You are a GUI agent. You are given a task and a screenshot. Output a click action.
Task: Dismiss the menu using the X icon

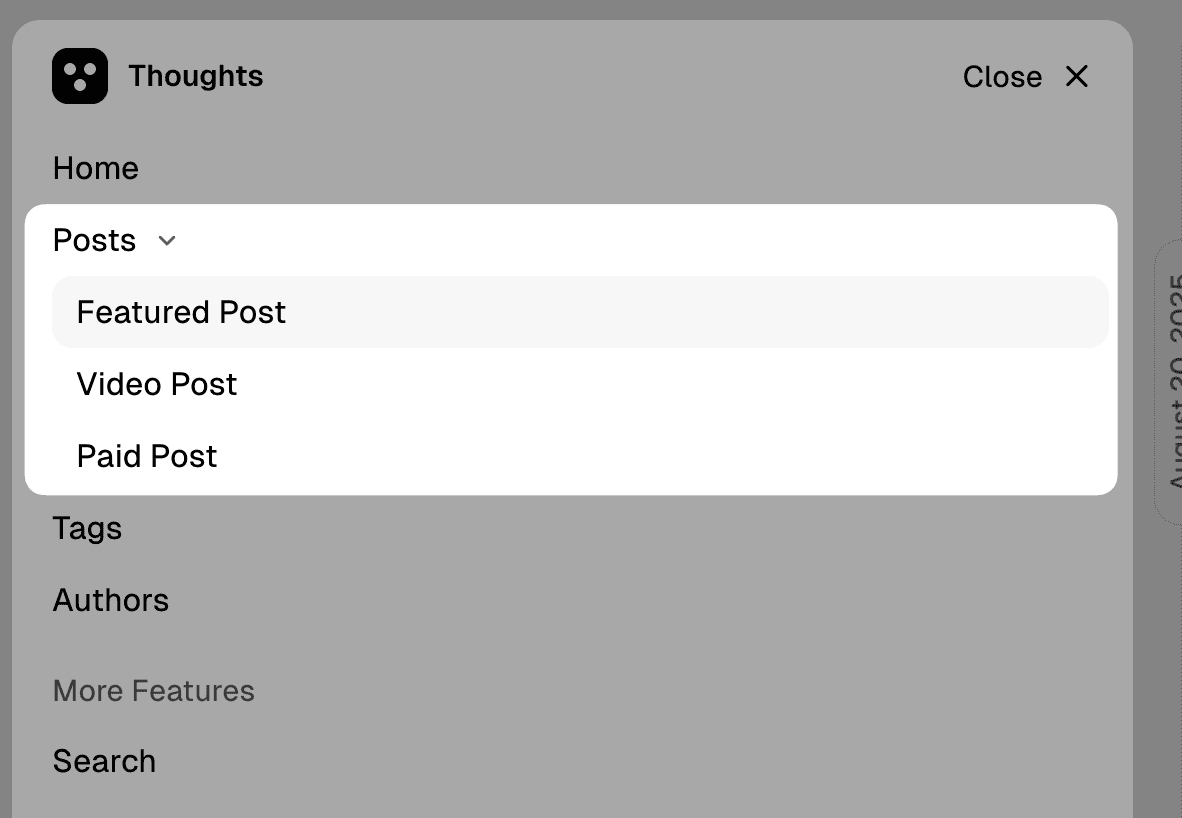(x=1075, y=76)
